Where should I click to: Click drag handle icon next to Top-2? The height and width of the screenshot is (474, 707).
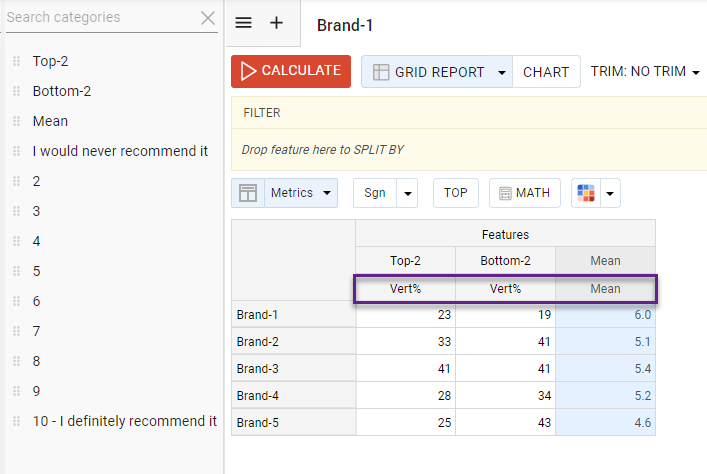tap(16, 61)
